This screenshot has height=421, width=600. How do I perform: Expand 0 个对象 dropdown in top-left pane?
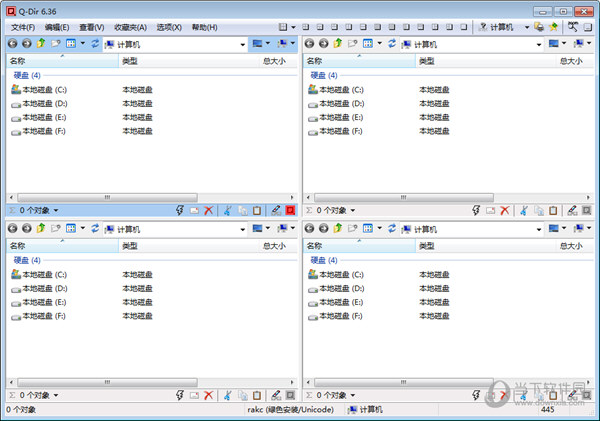56,210
